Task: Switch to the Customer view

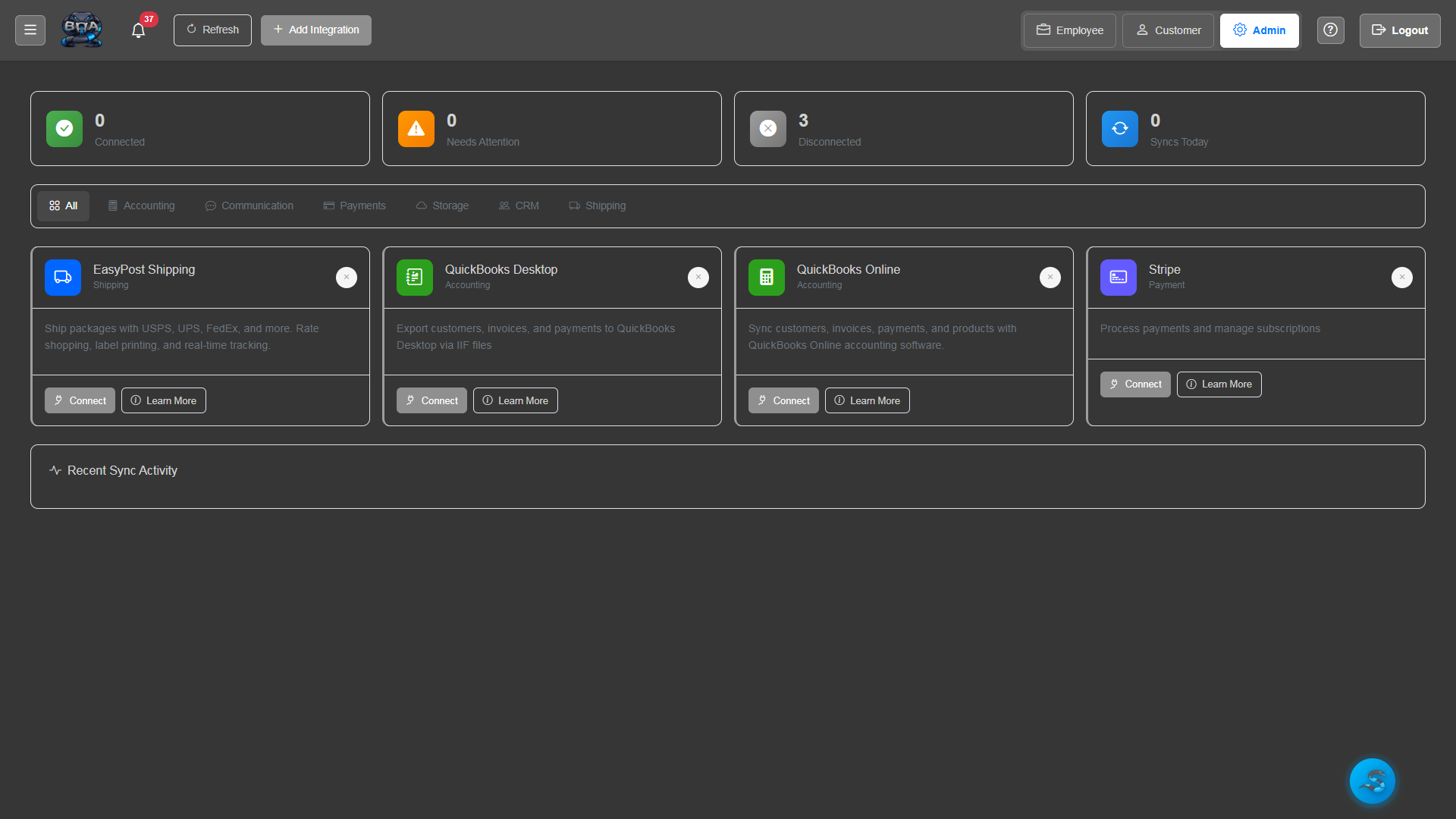Action: [x=1168, y=30]
